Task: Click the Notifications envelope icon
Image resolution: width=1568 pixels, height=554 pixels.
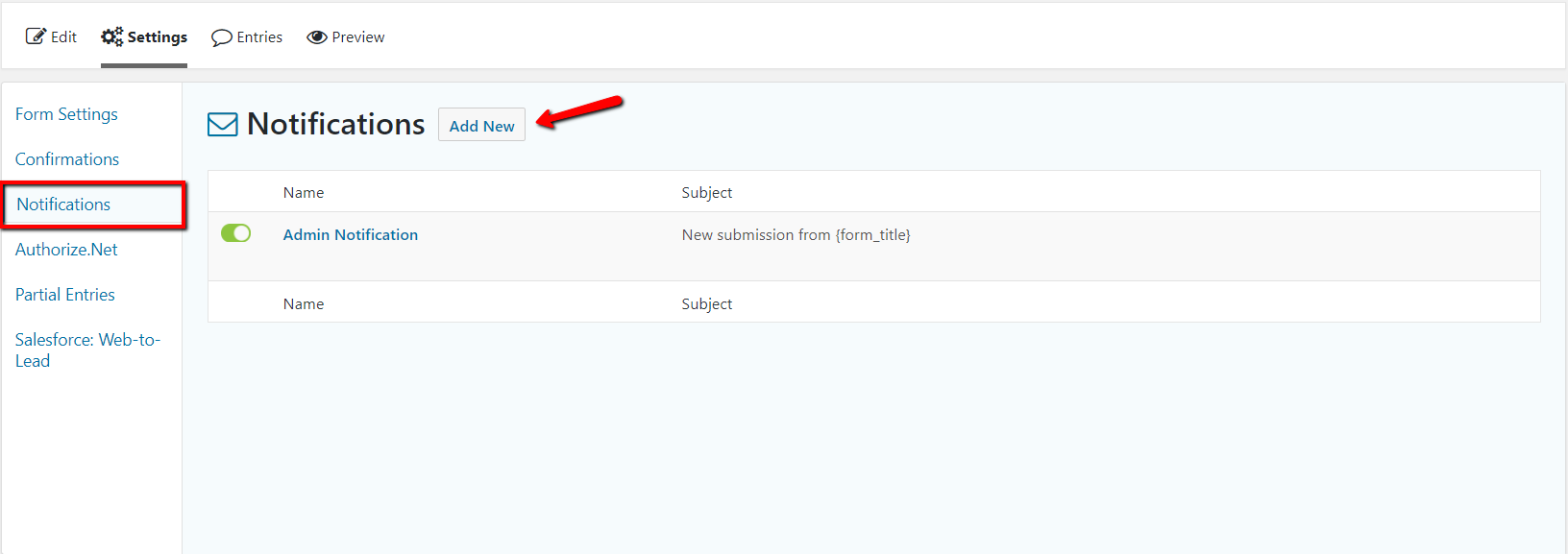Action: pyautogui.click(x=223, y=125)
